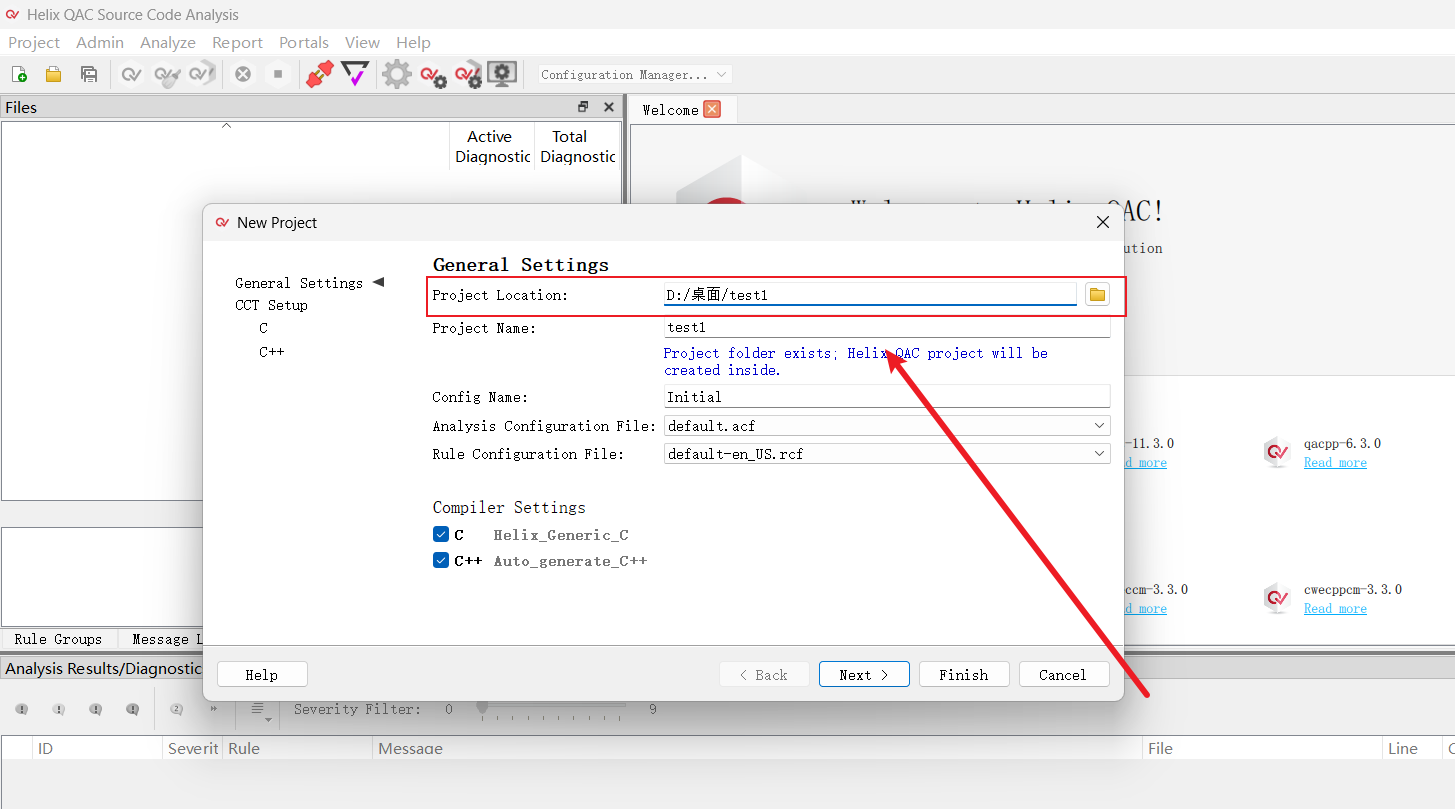
Task: Click the monitor with gear icon
Action: pos(502,74)
